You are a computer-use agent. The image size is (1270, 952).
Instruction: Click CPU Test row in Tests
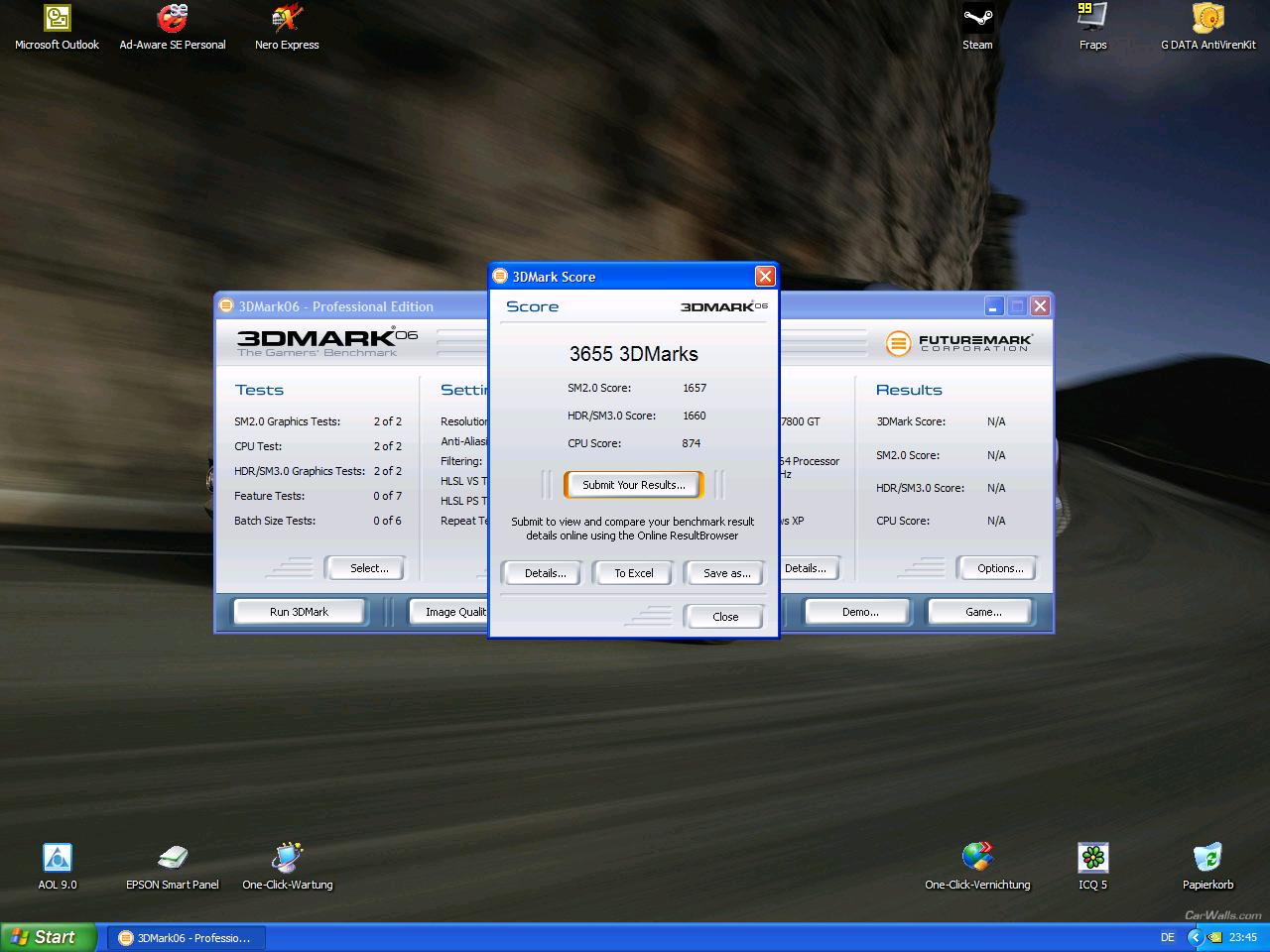coord(317,446)
